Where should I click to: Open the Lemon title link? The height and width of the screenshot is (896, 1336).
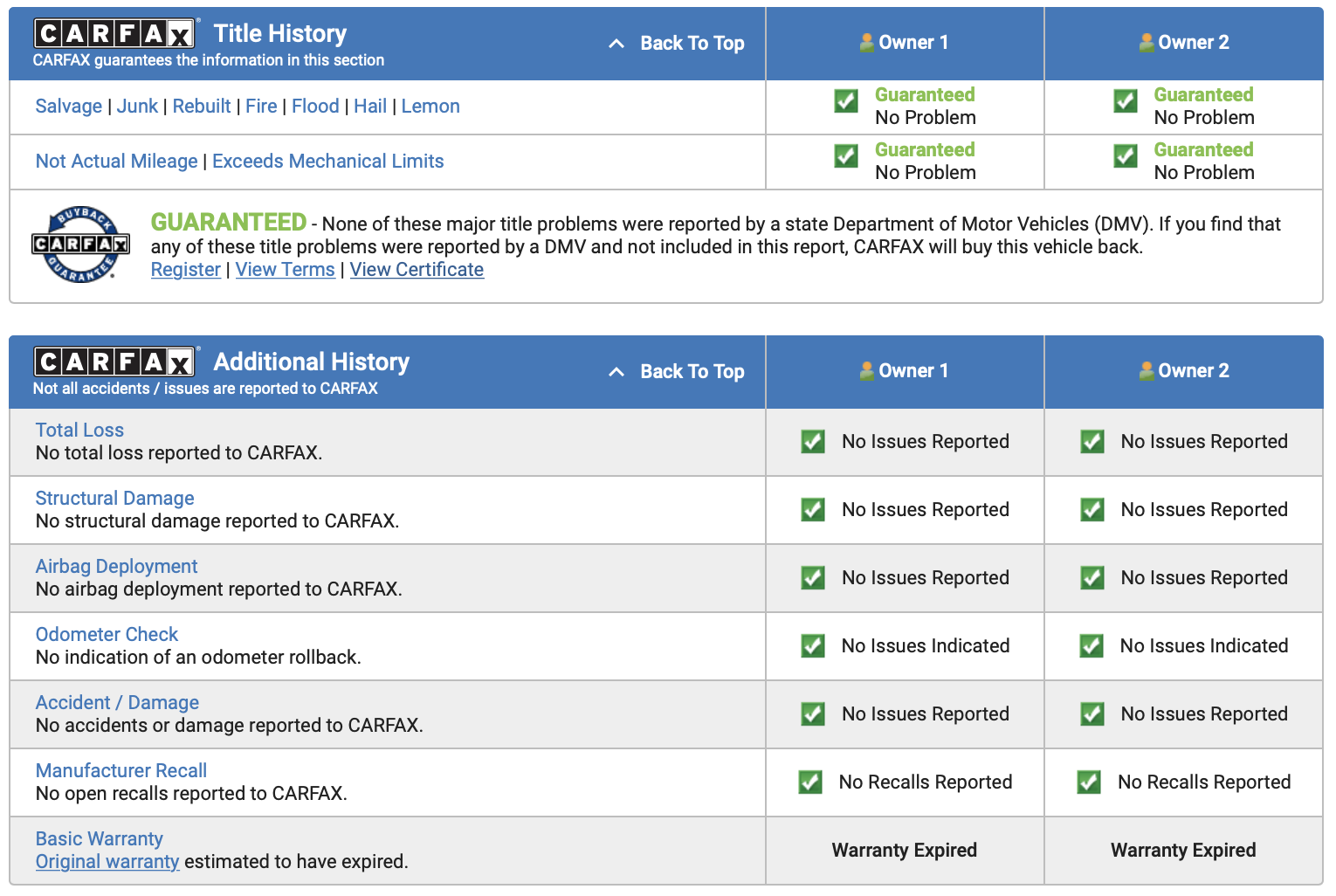430,106
